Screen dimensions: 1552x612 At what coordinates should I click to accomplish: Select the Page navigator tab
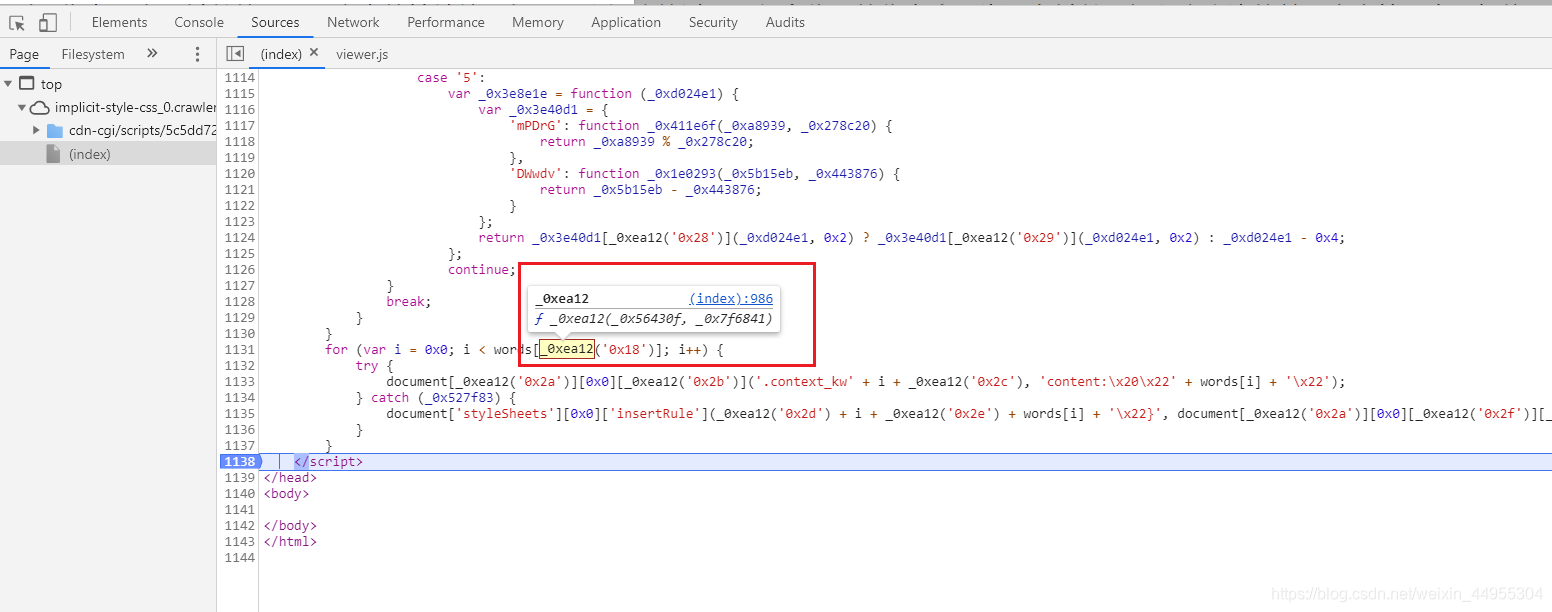[x=24, y=54]
